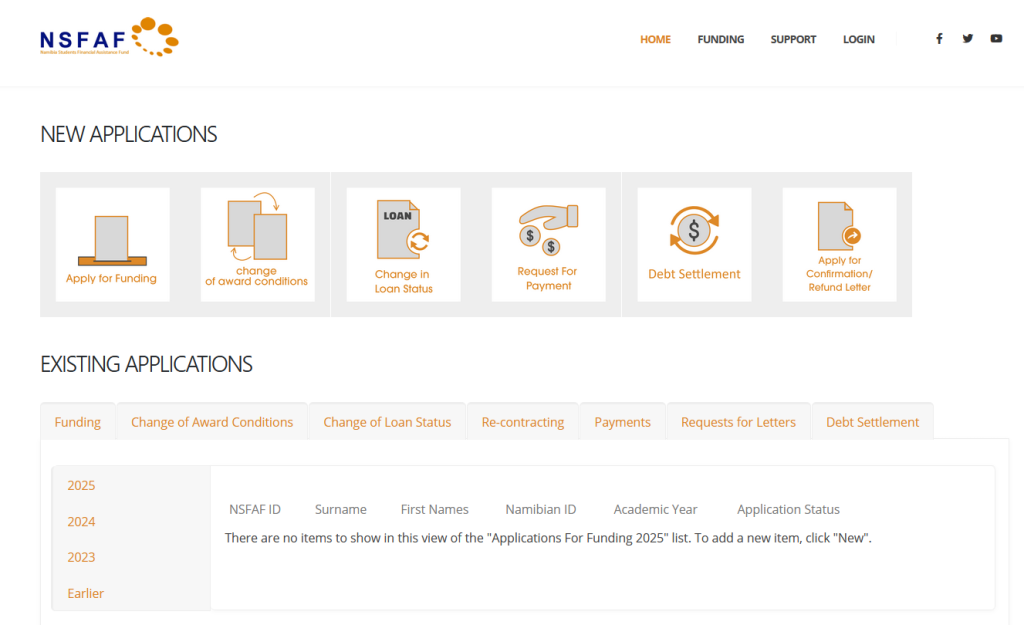Go to HOME in navigation menu
Viewport: 1024px width, 625px height.
pos(655,40)
